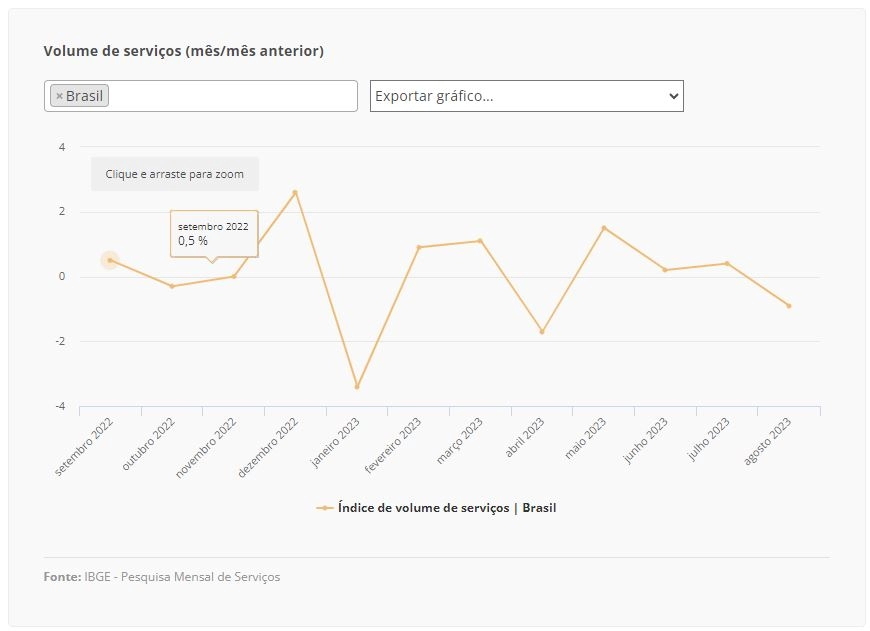Select the abril 2023 data point
This screenshot has width=870, height=631.
542,332
